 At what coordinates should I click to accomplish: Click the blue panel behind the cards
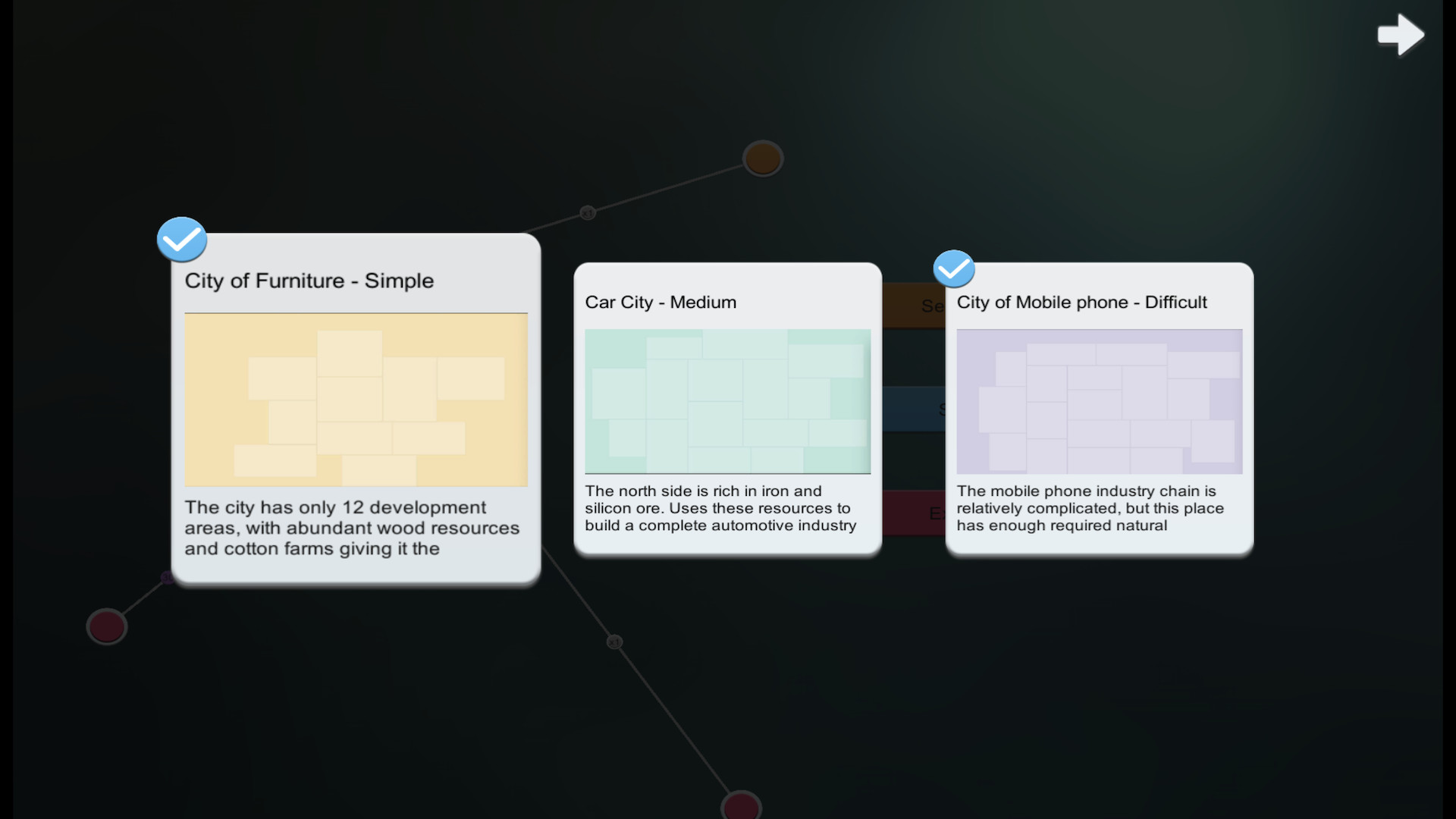[x=914, y=409]
